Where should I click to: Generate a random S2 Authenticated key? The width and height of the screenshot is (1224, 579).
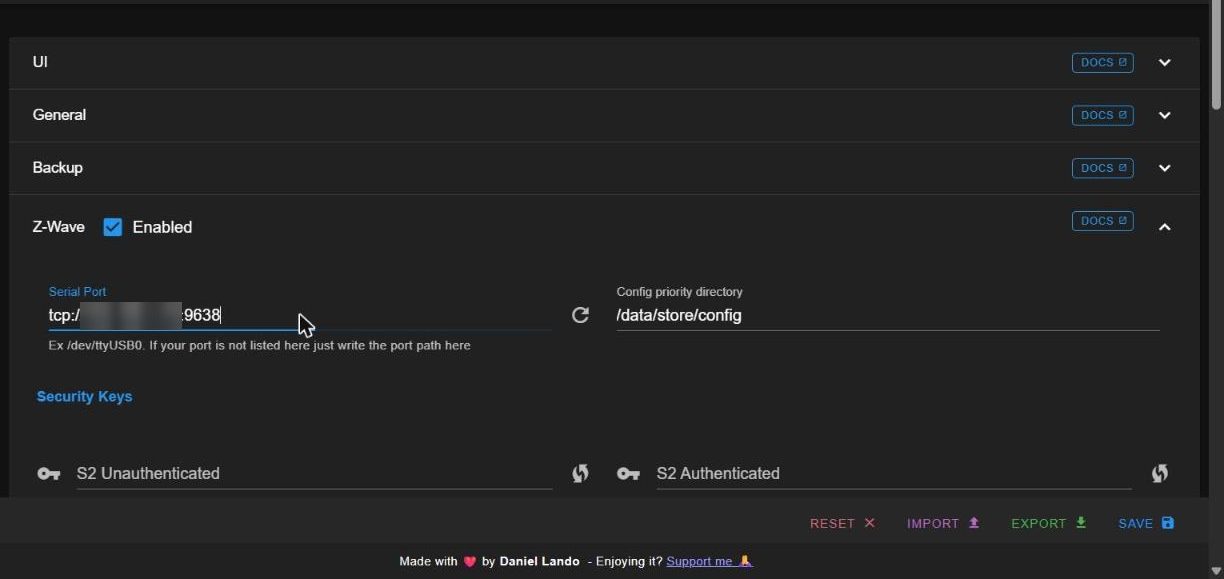1160,473
